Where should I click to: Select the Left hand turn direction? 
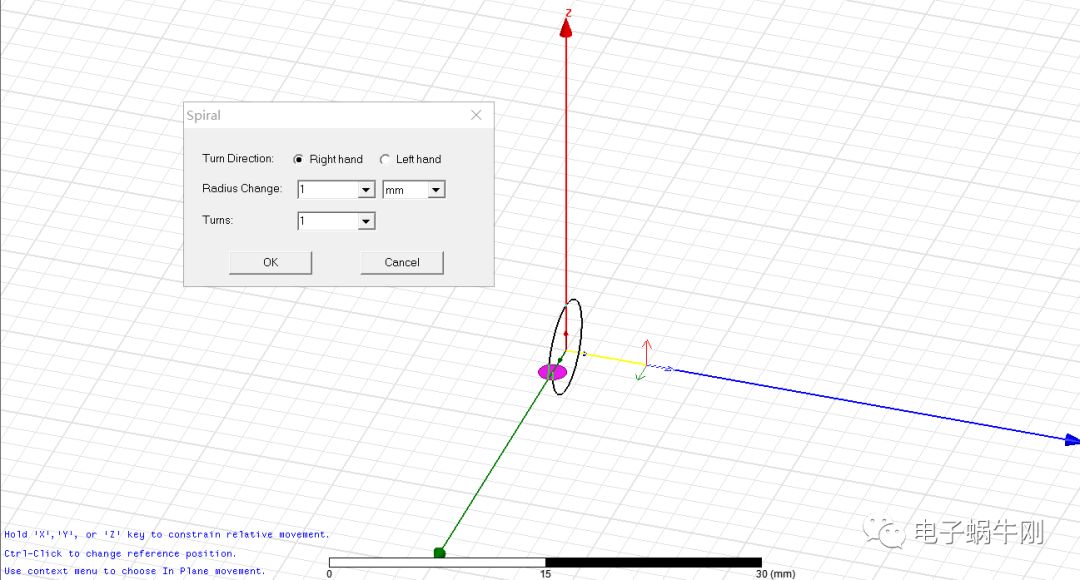(x=385, y=159)
